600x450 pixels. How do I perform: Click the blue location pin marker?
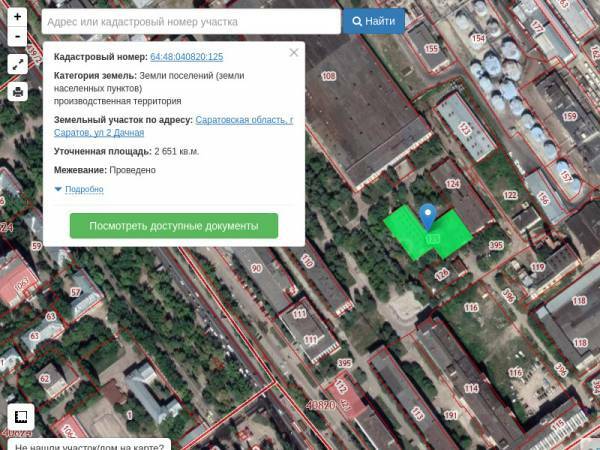427,215
